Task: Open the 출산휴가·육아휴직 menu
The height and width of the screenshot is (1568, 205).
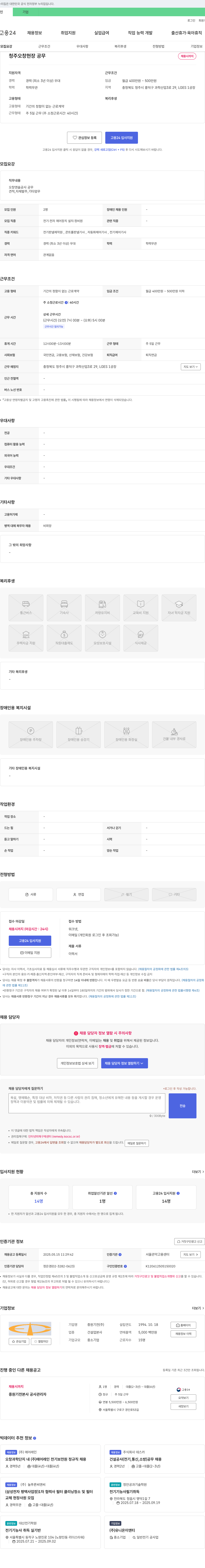Action: [x=187, y=33]
